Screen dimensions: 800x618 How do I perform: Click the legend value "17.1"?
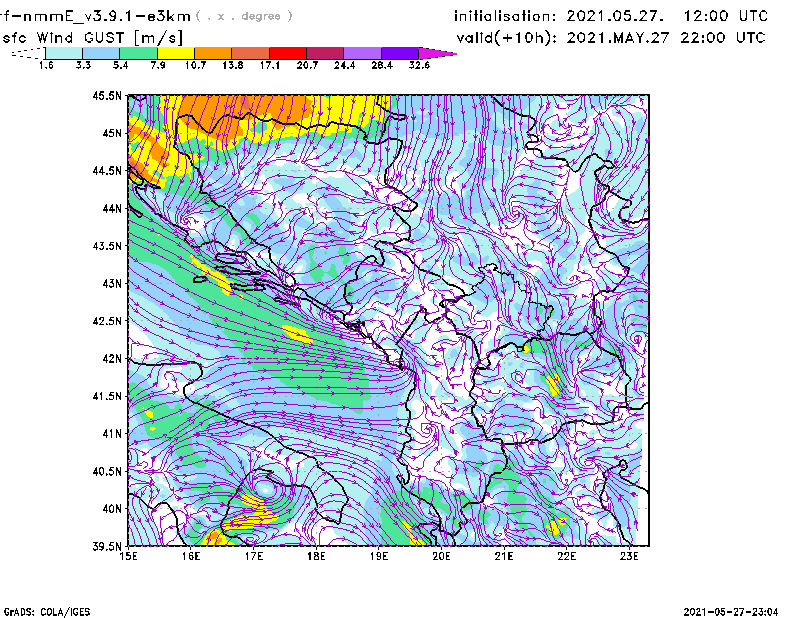tap(270, 65)
